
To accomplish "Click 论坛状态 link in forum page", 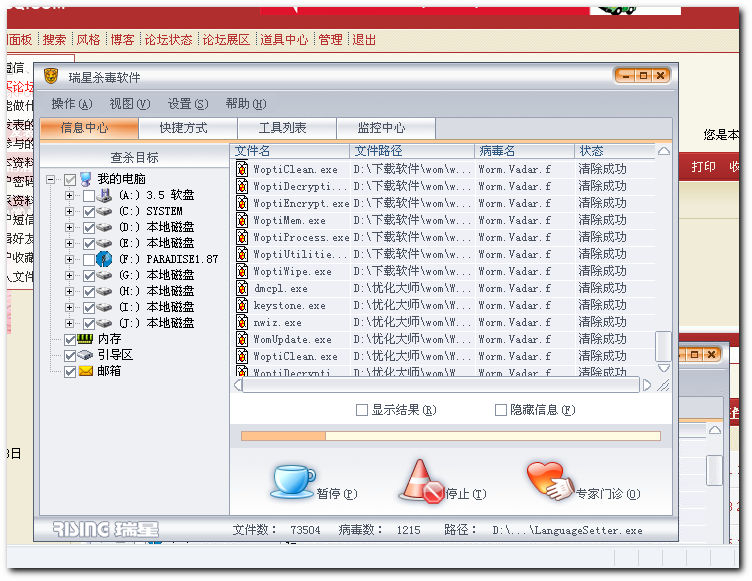I will click(168, 39).
